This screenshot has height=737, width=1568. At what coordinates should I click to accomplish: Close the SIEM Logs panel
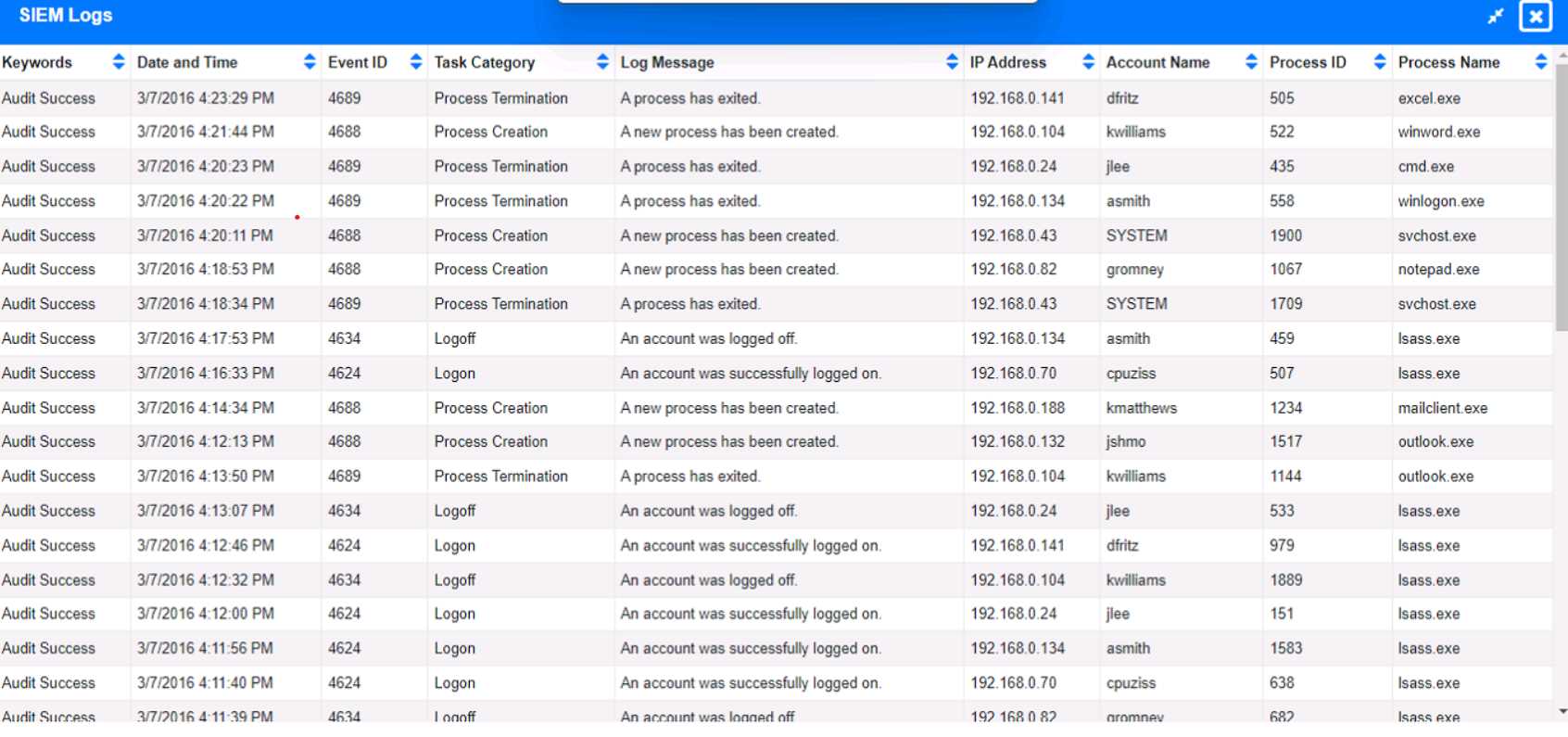coord(1535,17)
